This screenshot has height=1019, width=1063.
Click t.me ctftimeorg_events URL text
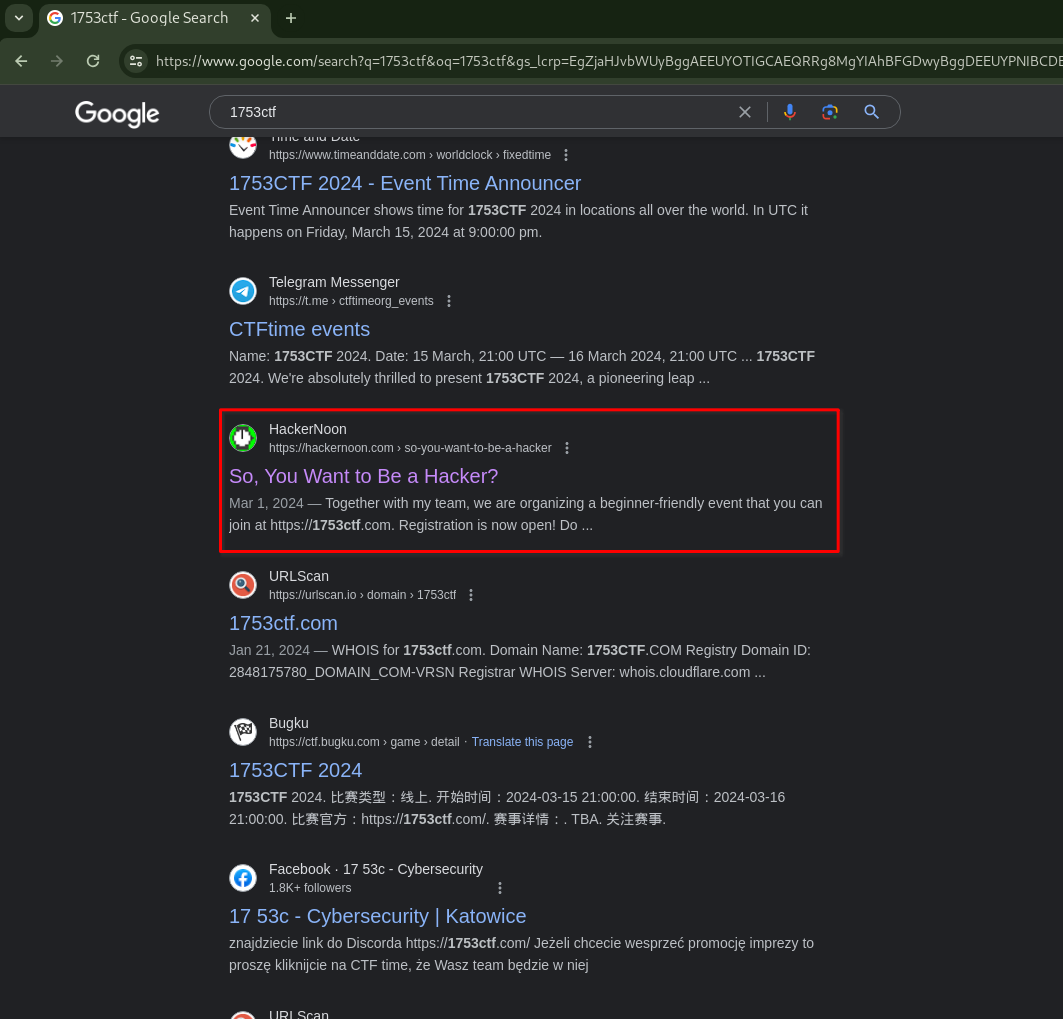click(x=351, y=301)
